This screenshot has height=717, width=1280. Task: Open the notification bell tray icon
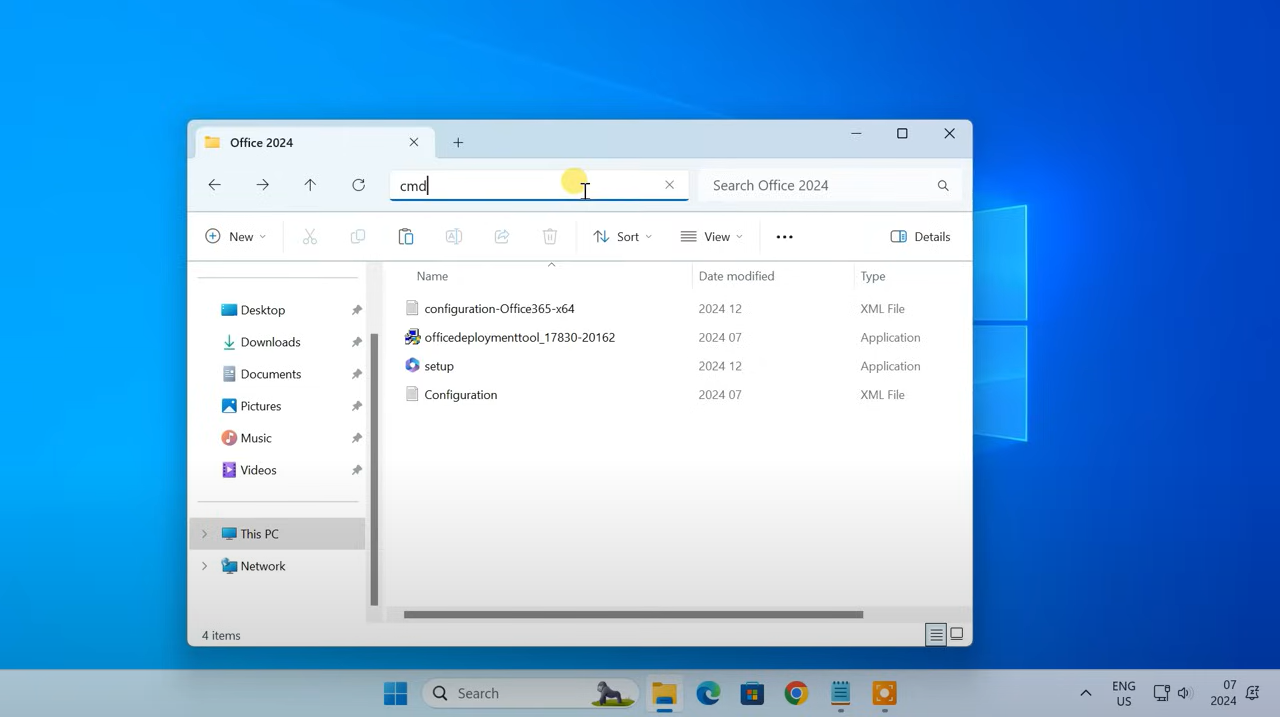point(1253,693)
